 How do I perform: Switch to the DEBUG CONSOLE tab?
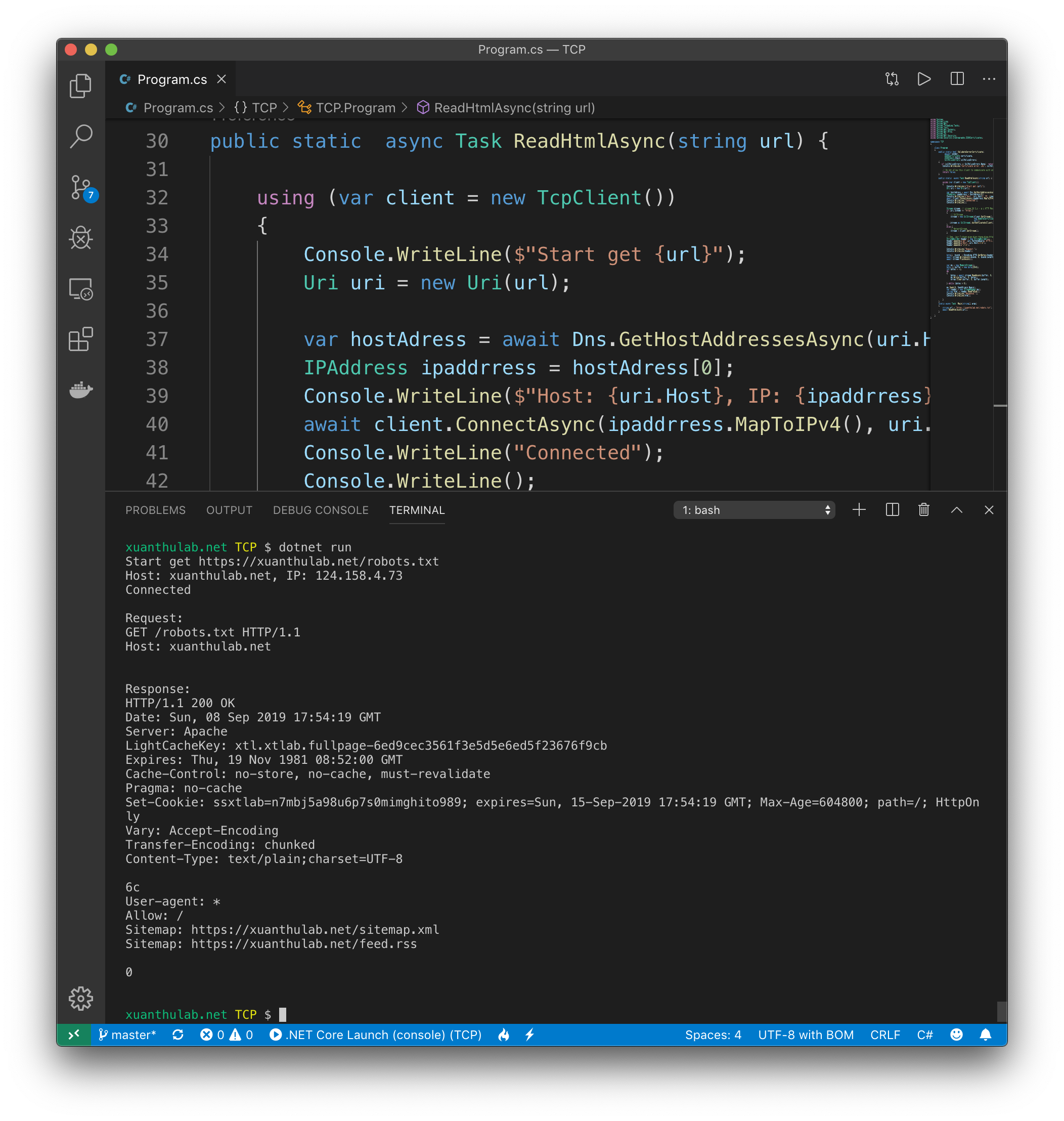[321, 510]
